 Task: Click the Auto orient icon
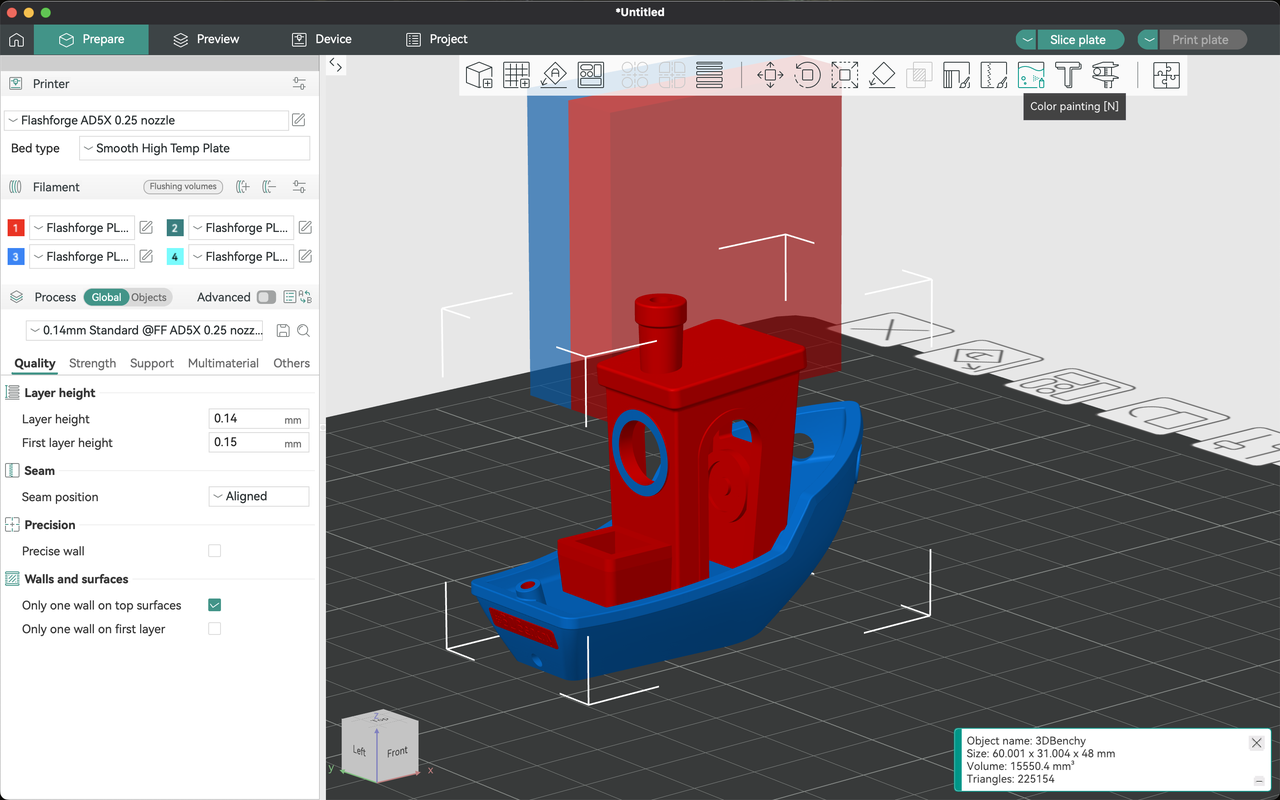(554, 75)
